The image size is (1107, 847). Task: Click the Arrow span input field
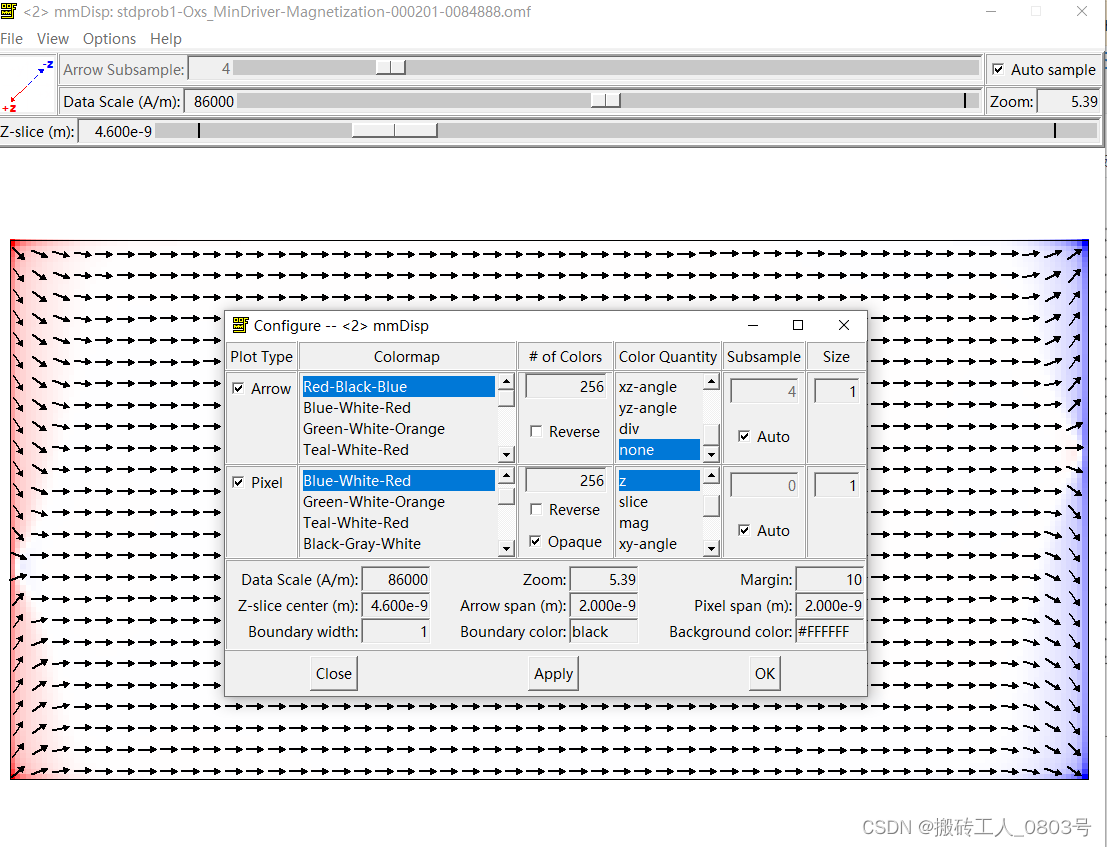604,606
